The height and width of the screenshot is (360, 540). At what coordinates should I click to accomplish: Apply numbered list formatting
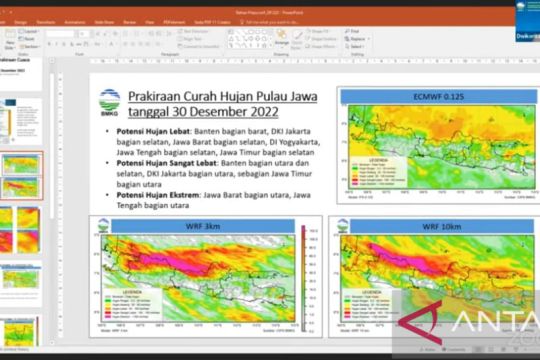(137, 34)
